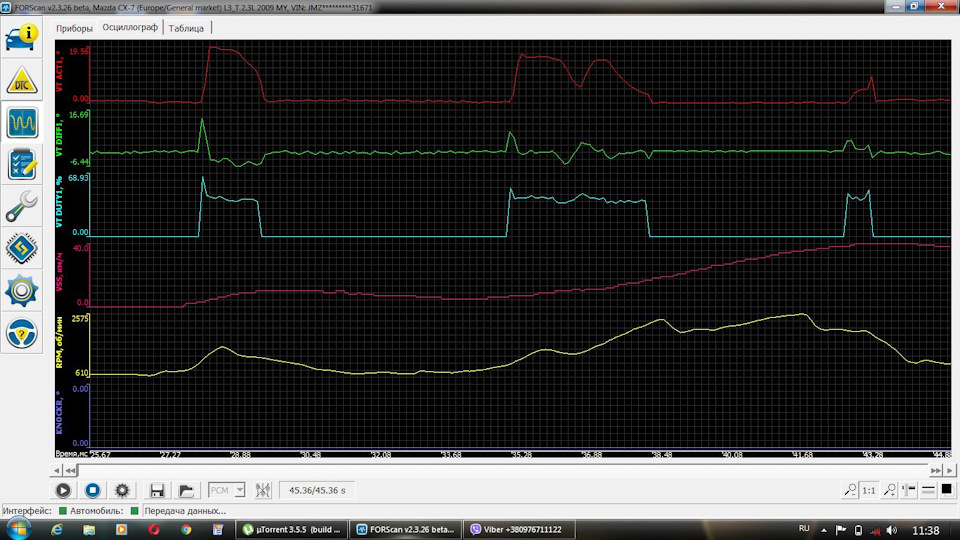Switch to the µTorrent 3.5.5 taskbar window

291,530
